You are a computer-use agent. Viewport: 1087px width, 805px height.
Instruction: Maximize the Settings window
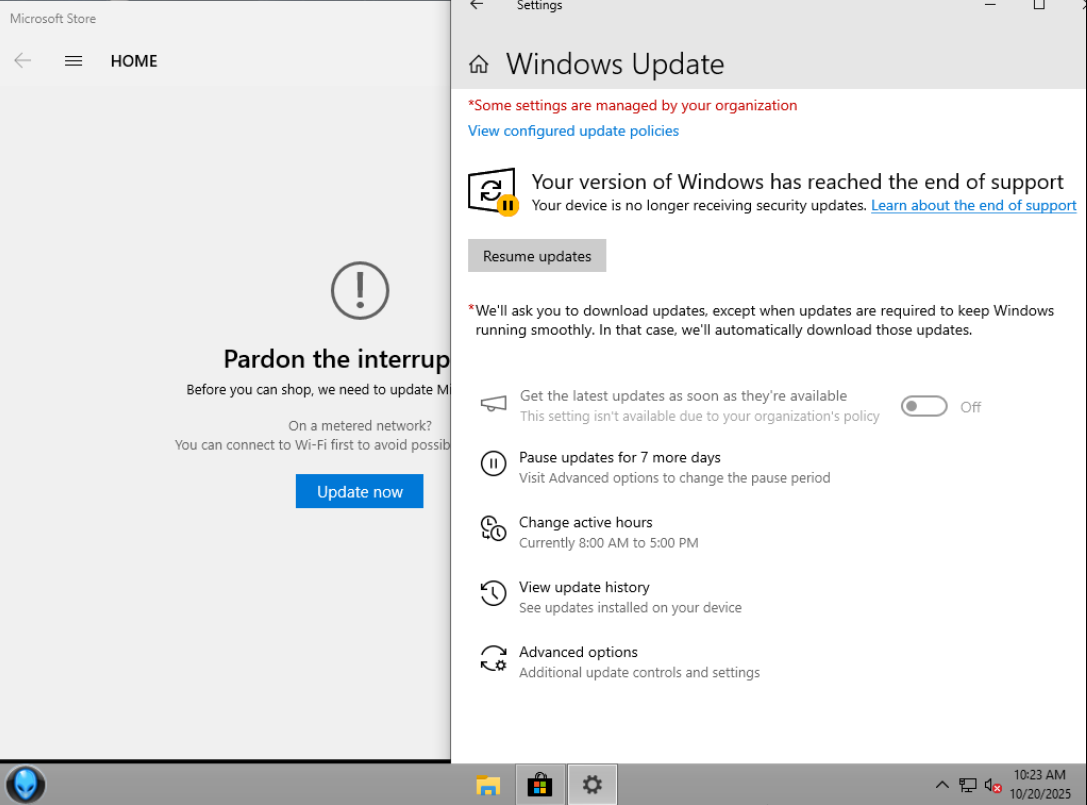[1038, 5]
